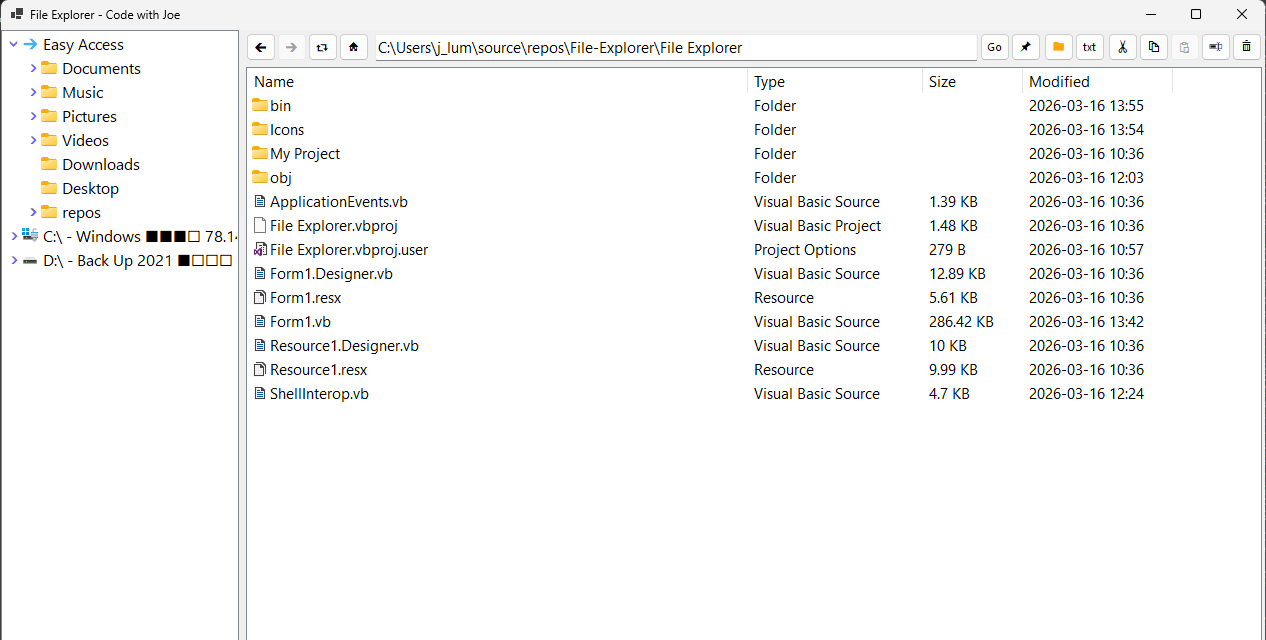Copy files using the copy icon
This screenshot has width=1266, height=640.
(1153, 46)
